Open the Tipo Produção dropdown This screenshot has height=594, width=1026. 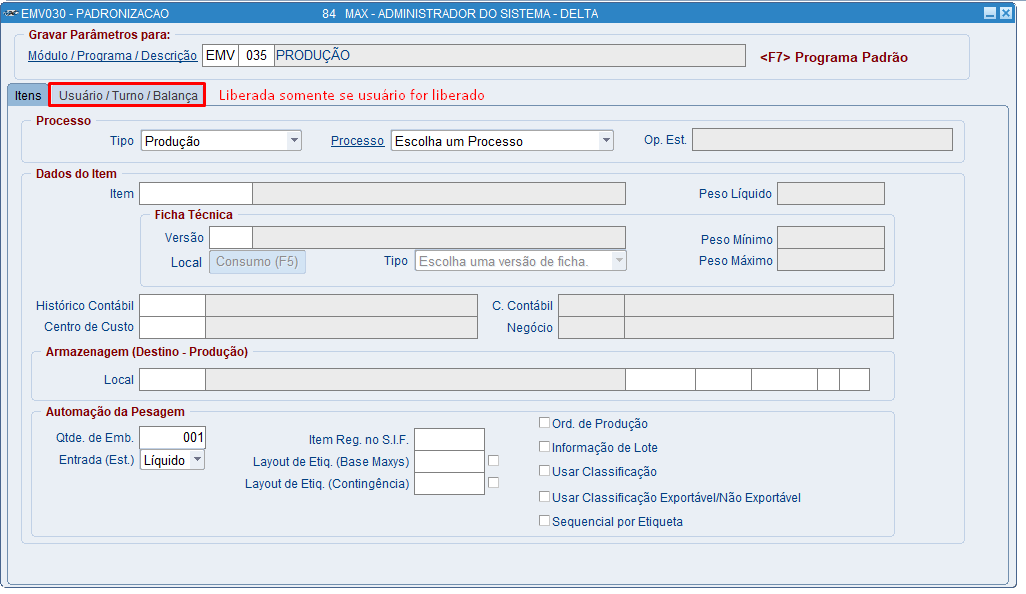point(294,141)
